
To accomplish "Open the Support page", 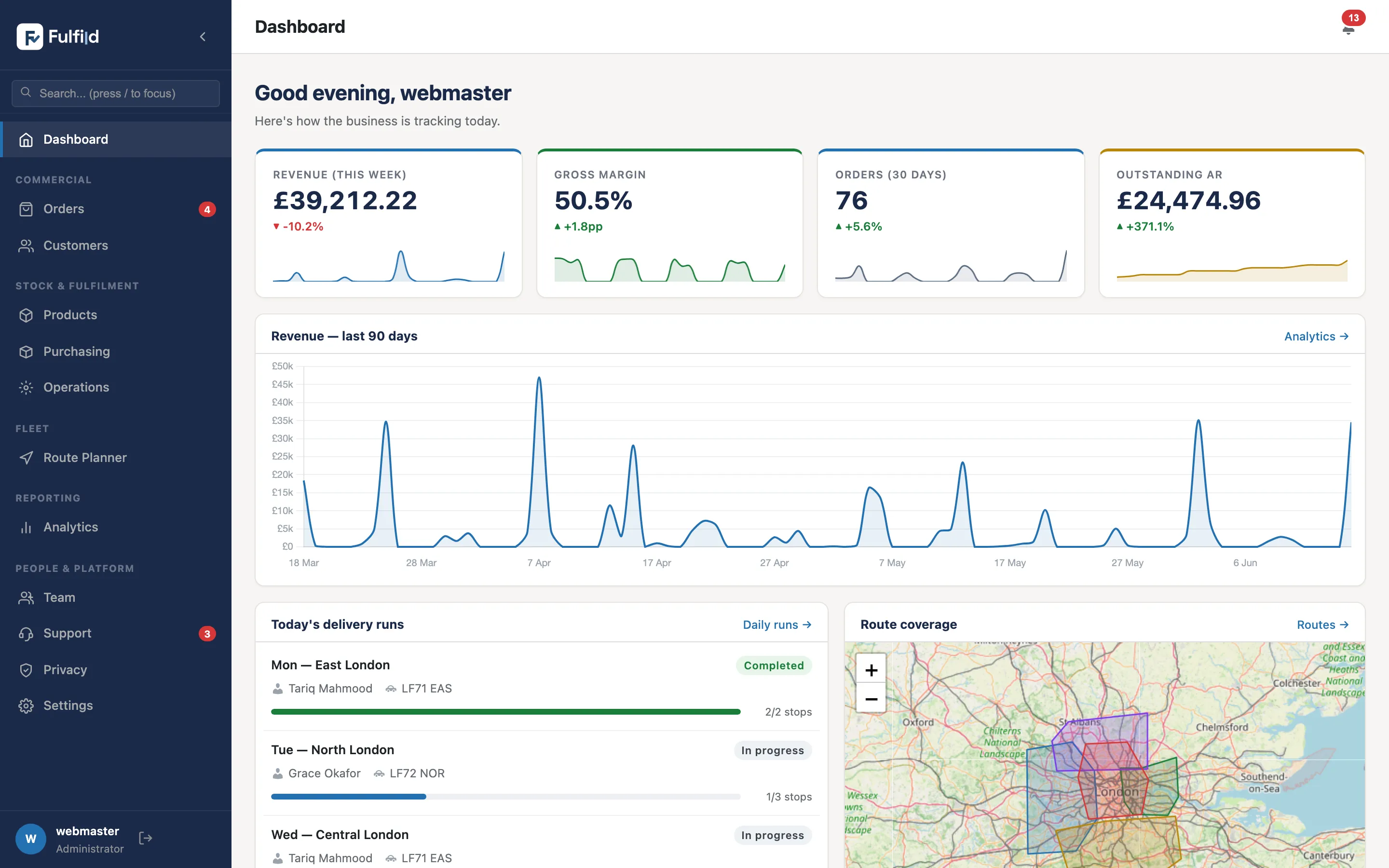I will click(x=115, y=633).
